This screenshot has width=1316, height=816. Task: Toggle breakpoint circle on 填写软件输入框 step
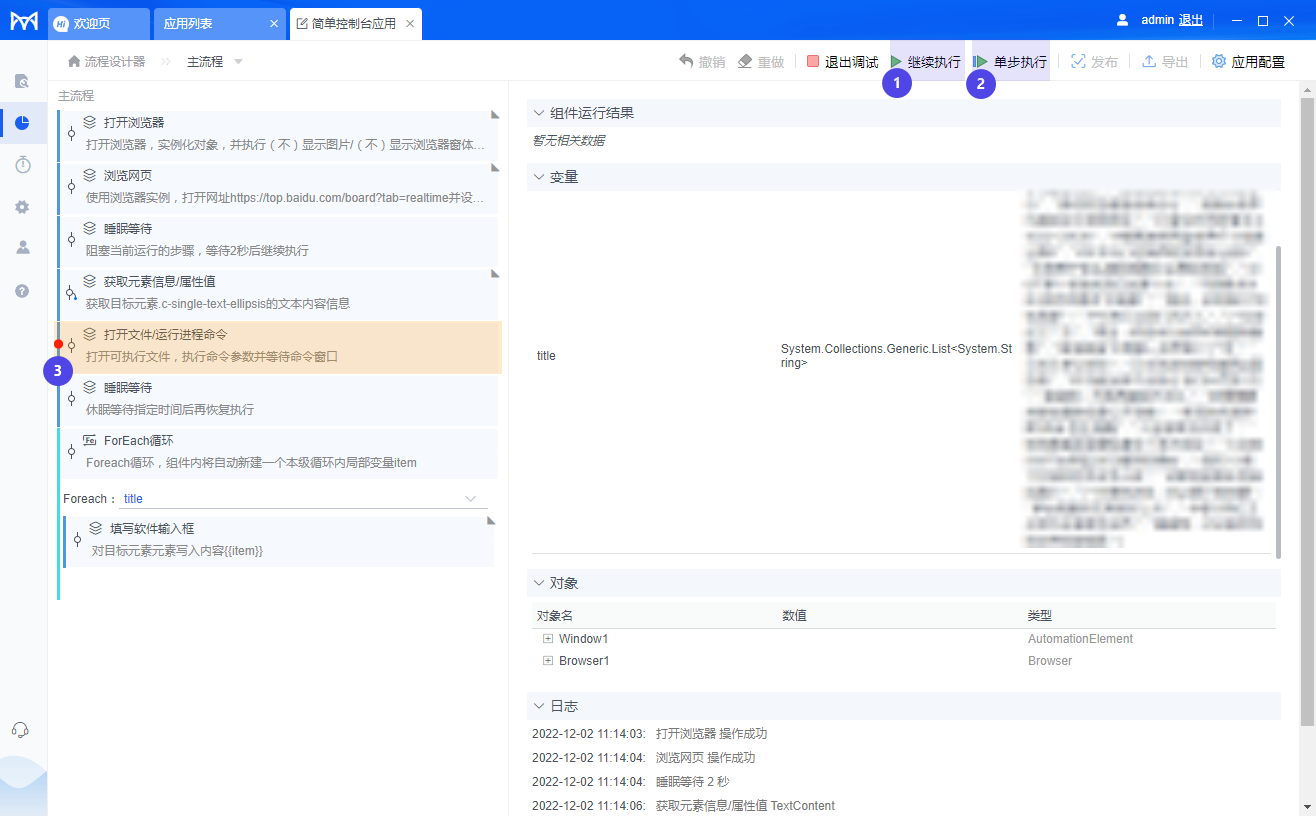77,539
